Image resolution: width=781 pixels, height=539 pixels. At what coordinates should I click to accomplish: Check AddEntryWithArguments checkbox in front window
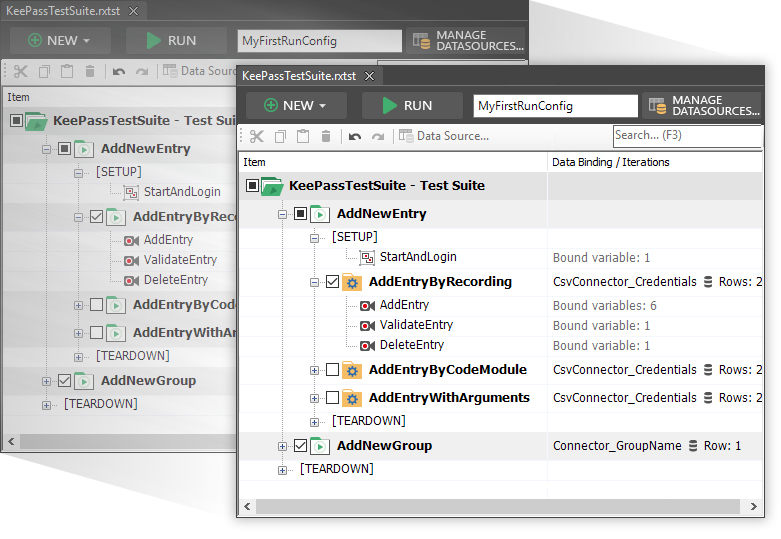click(x=333, y=398)
